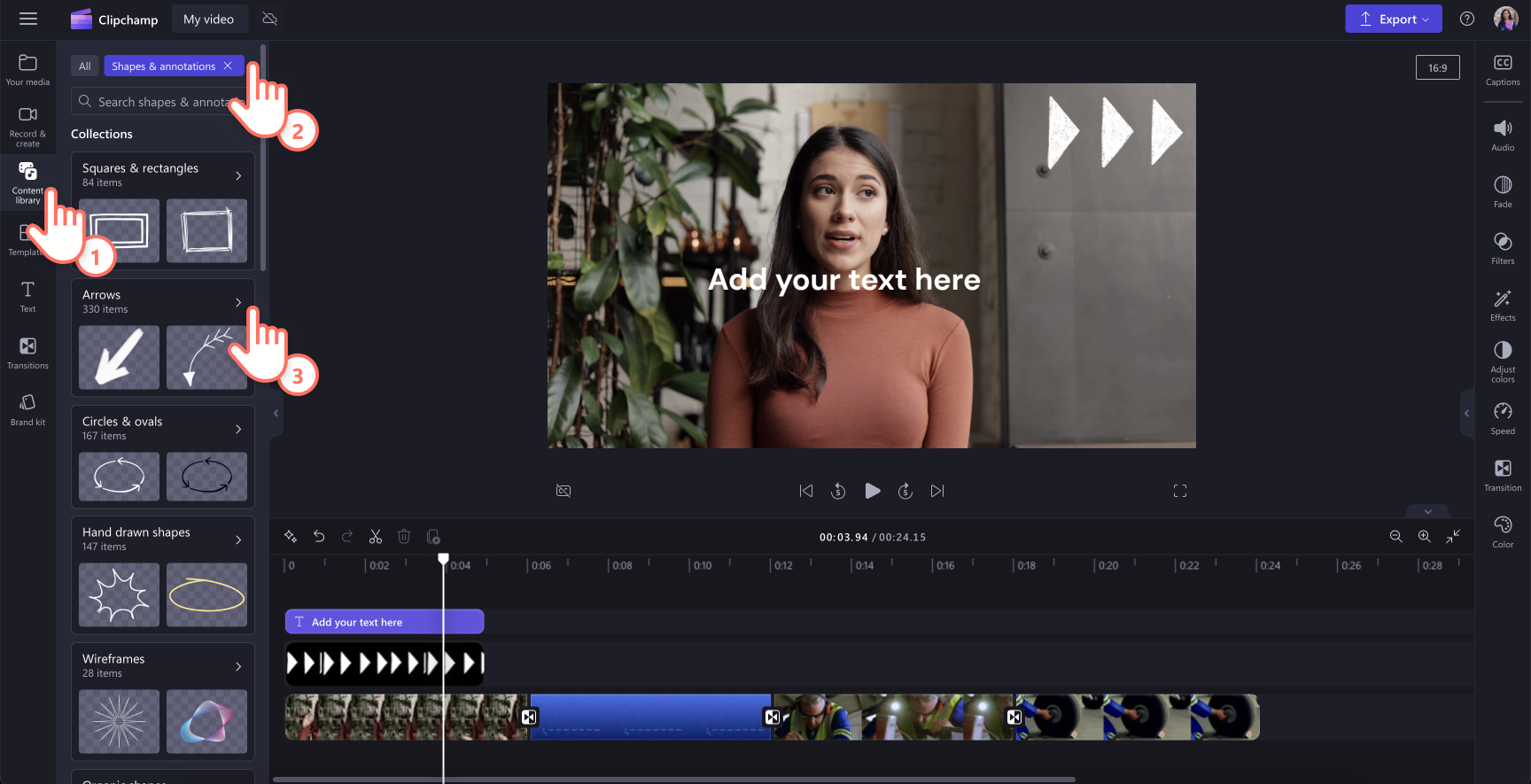1531x784 pixels.
Task: Select sketchy square frame thumbnail
Action: [206, 230]
